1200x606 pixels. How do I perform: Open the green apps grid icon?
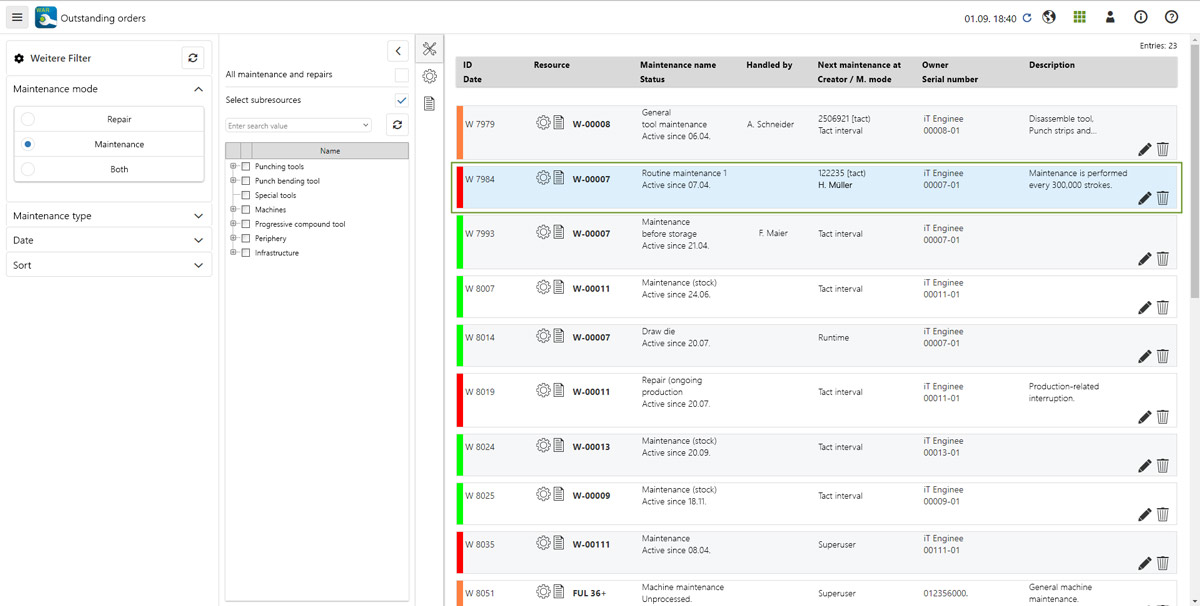click(1079, 18)
